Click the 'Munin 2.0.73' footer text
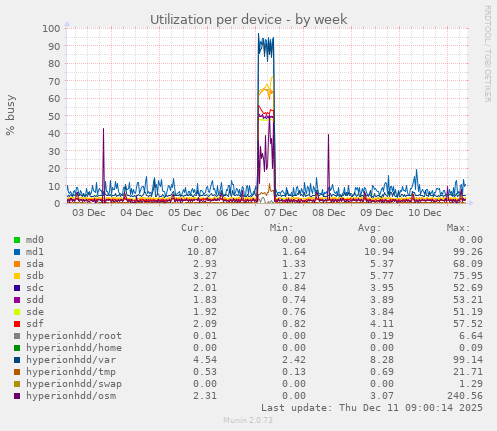 (x=248, y=420)
